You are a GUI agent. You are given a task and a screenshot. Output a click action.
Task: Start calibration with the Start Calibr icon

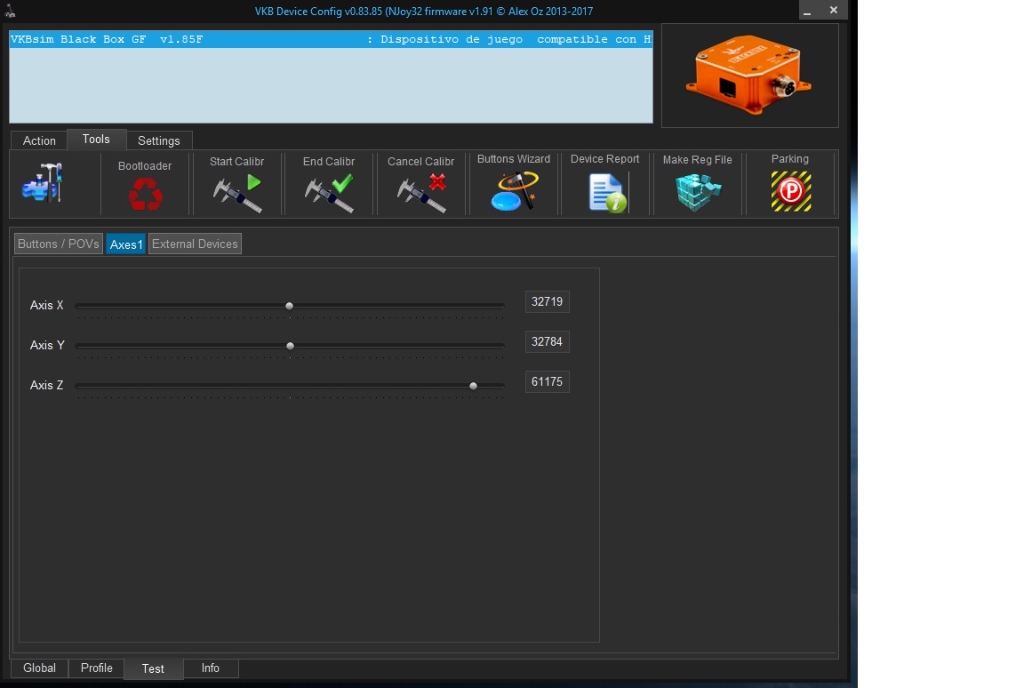click(237, 193)
